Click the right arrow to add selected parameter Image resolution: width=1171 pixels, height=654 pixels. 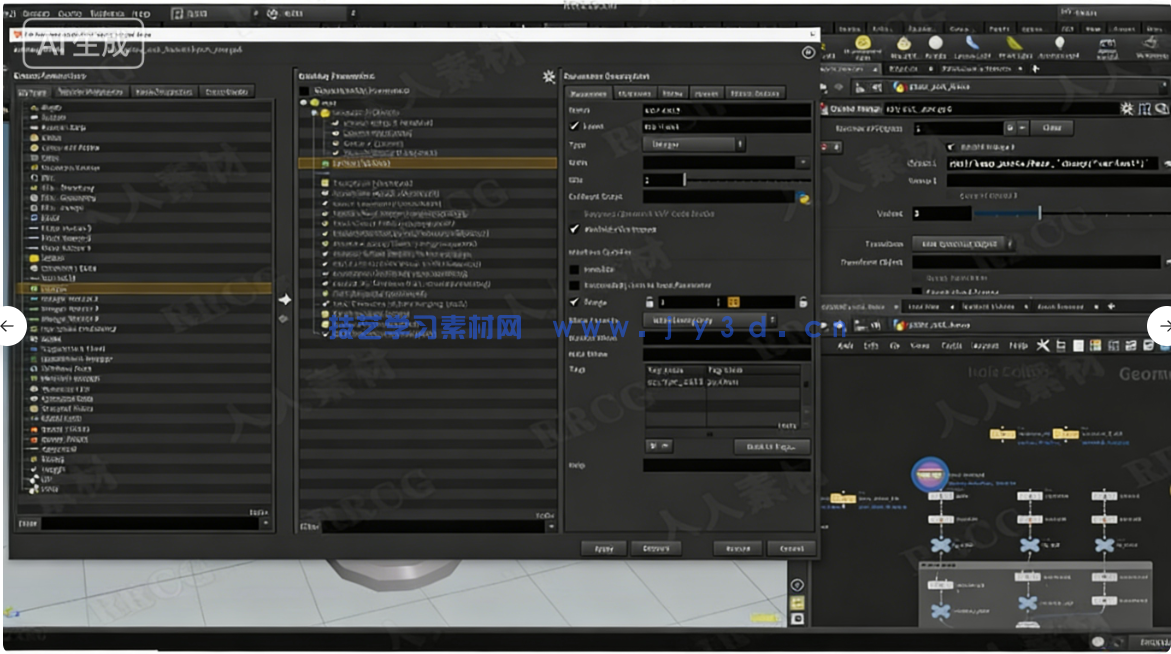[x=284, y=299]
